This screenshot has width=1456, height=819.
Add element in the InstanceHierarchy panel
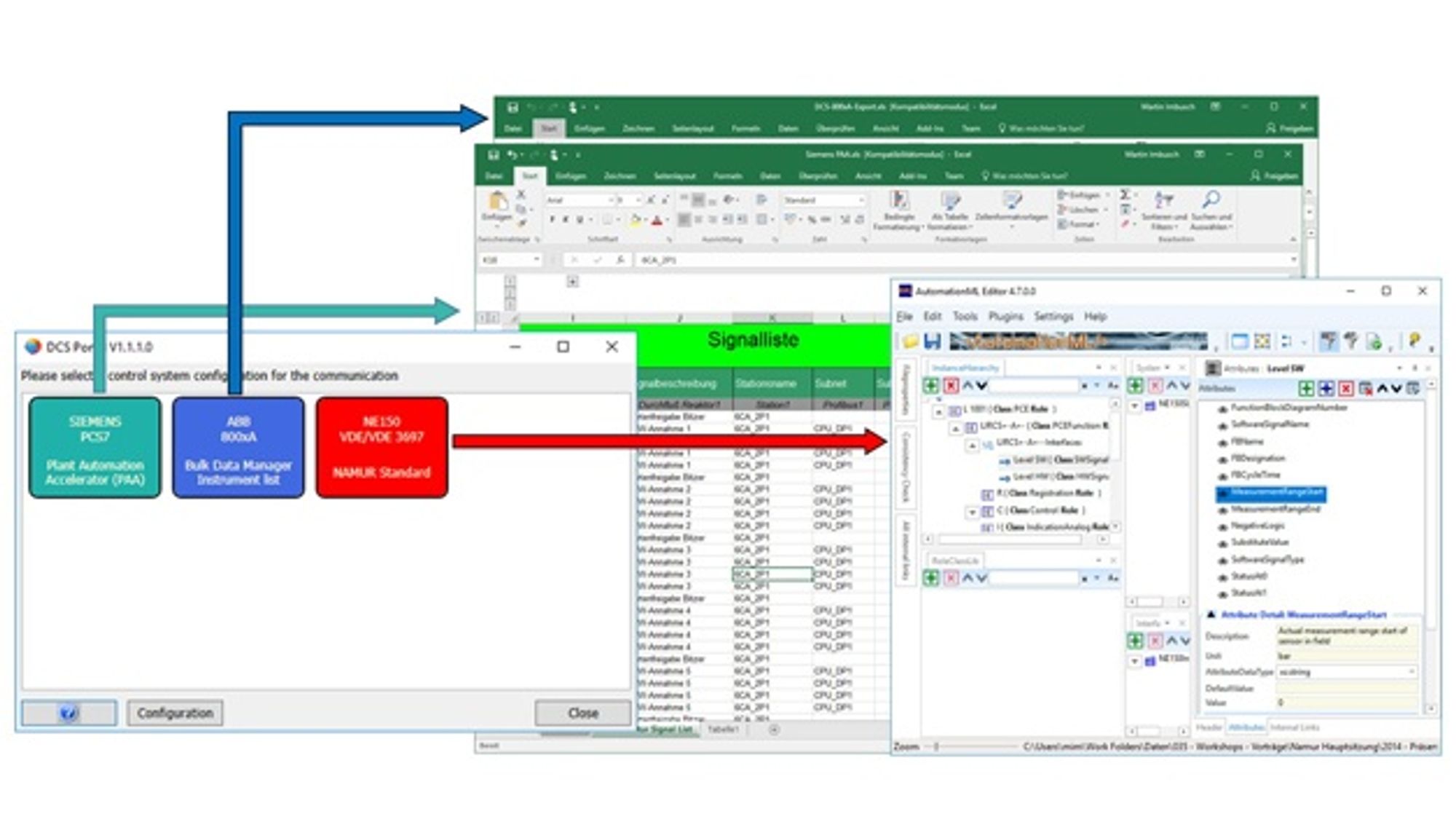(x=931, y=386)
